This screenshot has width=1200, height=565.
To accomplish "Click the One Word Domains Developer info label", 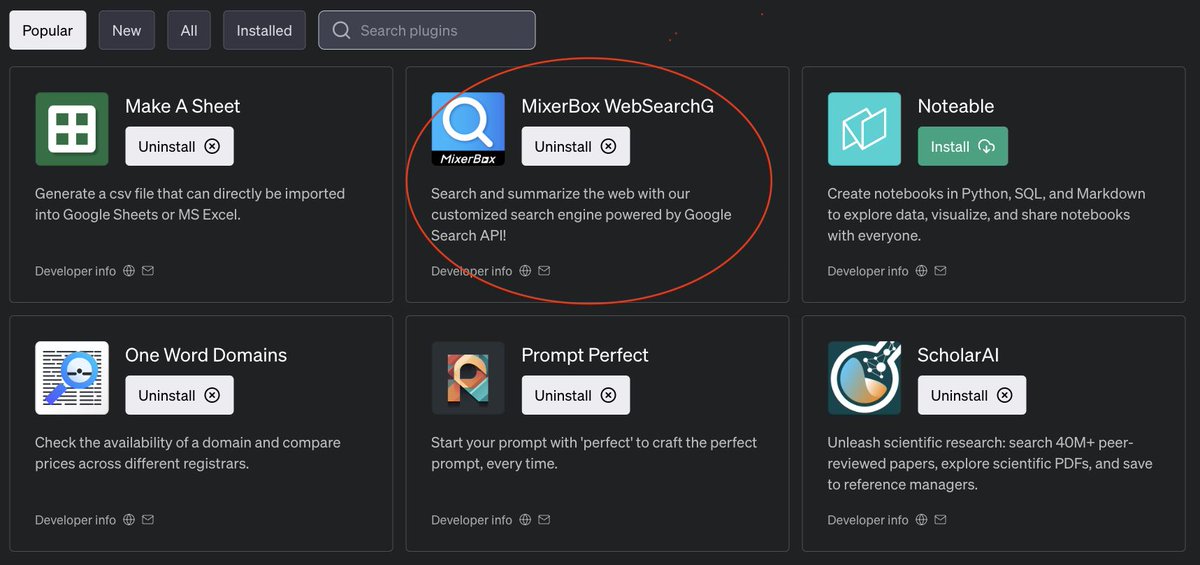I will tap(75, 520).
